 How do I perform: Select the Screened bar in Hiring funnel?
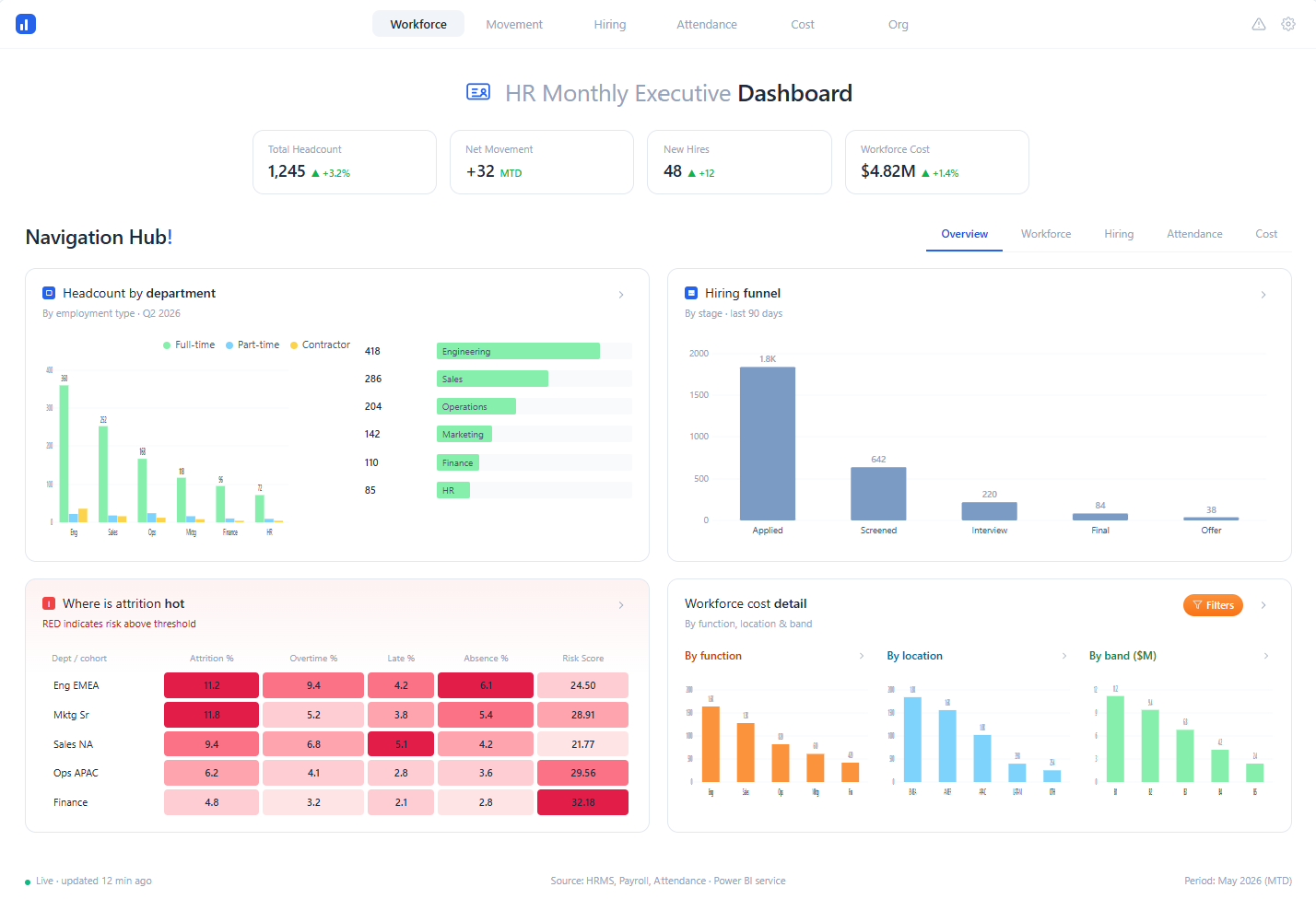pyautogui.click(x=878, y=494)
